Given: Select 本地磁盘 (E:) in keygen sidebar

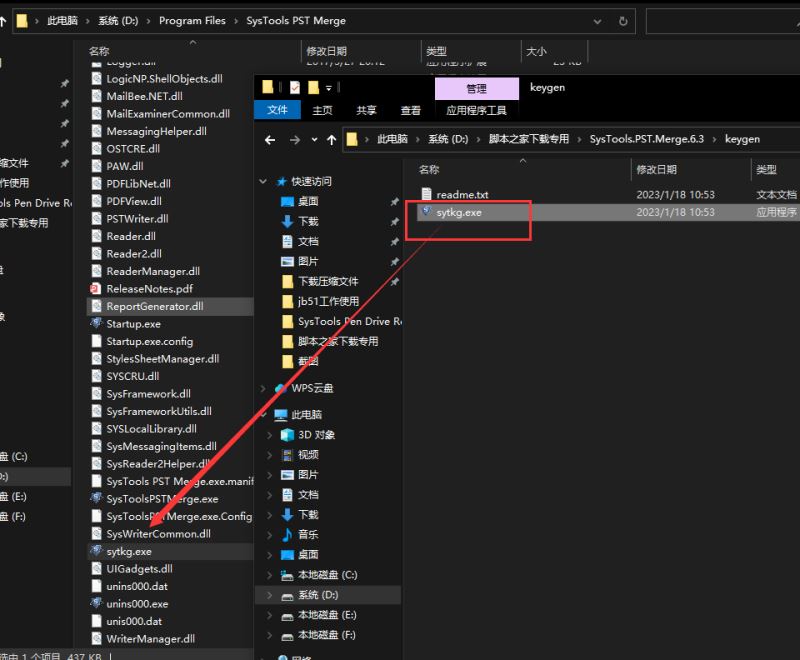Looking at the screenshot, I should [x=327, y=615].
